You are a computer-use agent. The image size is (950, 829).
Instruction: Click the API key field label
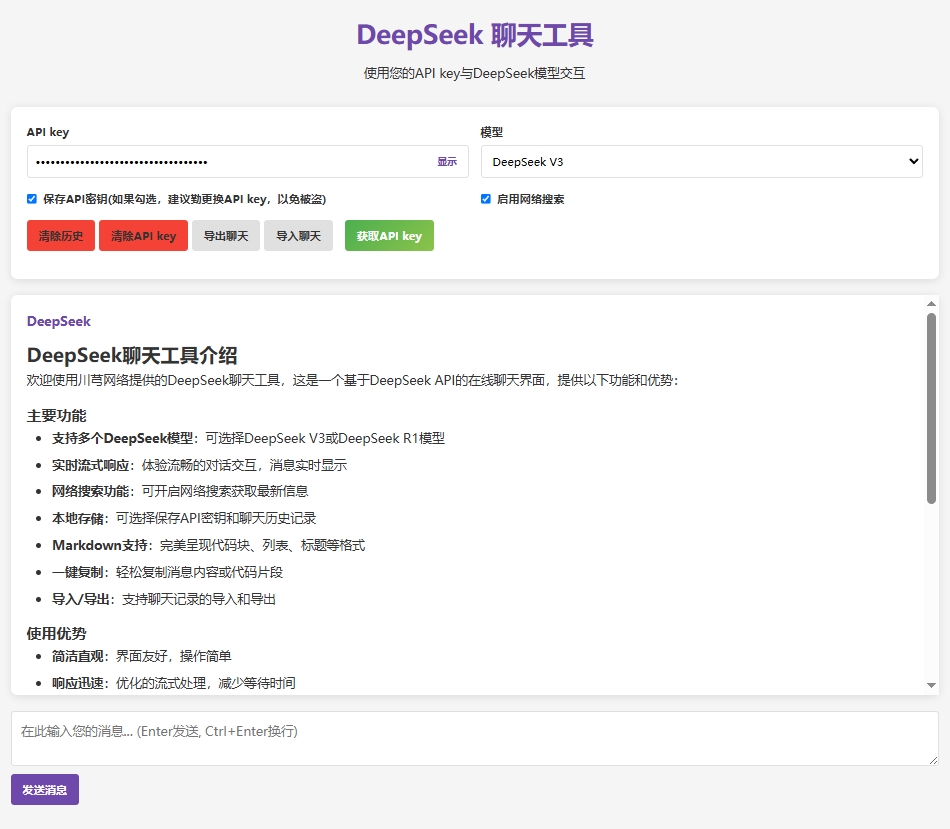click(48, 132)
